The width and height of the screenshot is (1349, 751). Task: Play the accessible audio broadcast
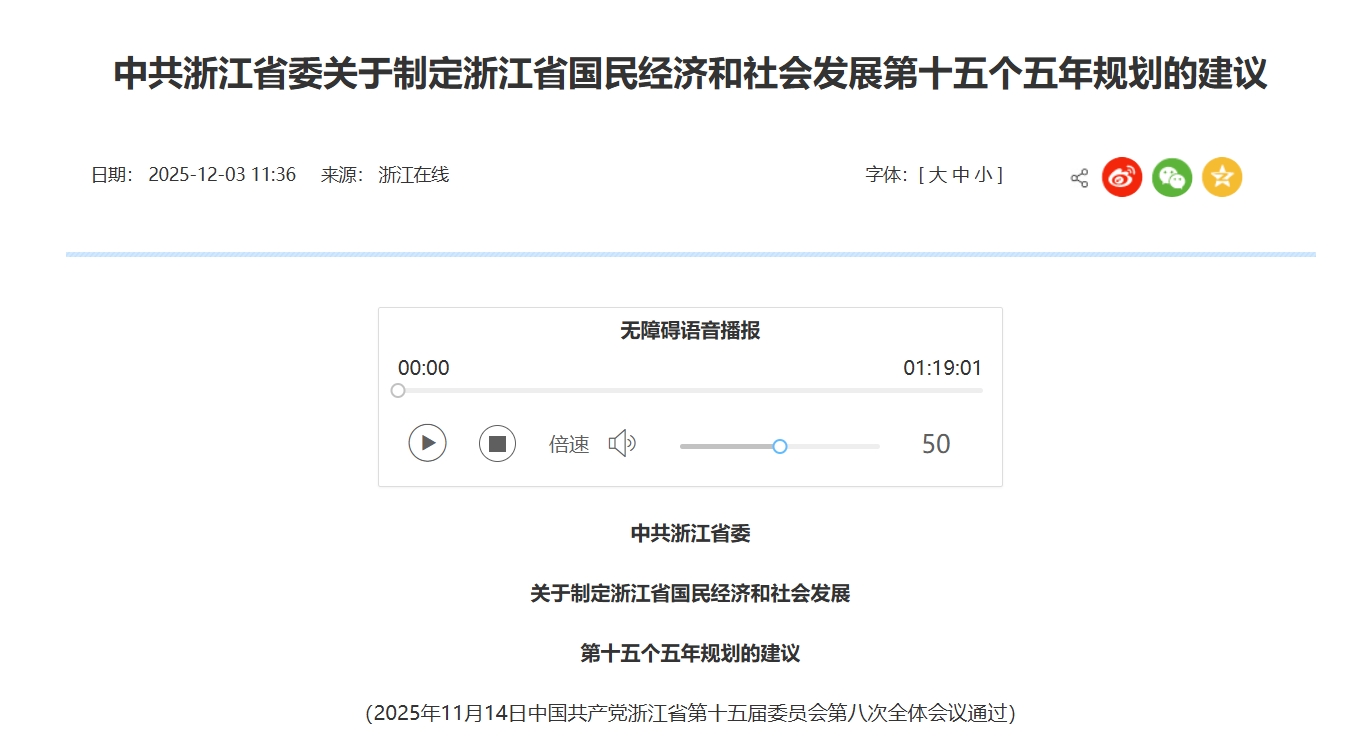click(x=427, y=443)
